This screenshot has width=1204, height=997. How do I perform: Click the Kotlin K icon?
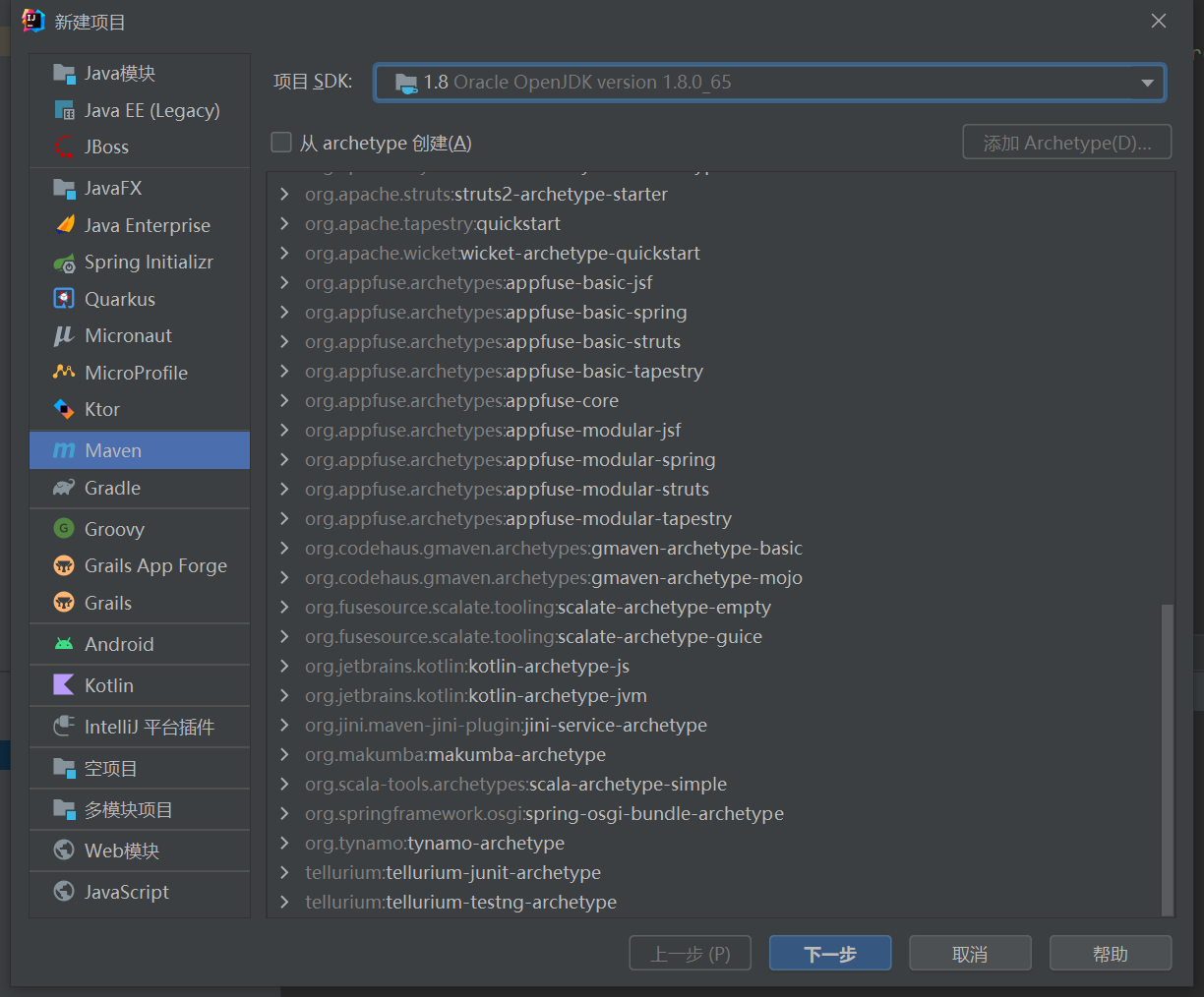(64, 685)
